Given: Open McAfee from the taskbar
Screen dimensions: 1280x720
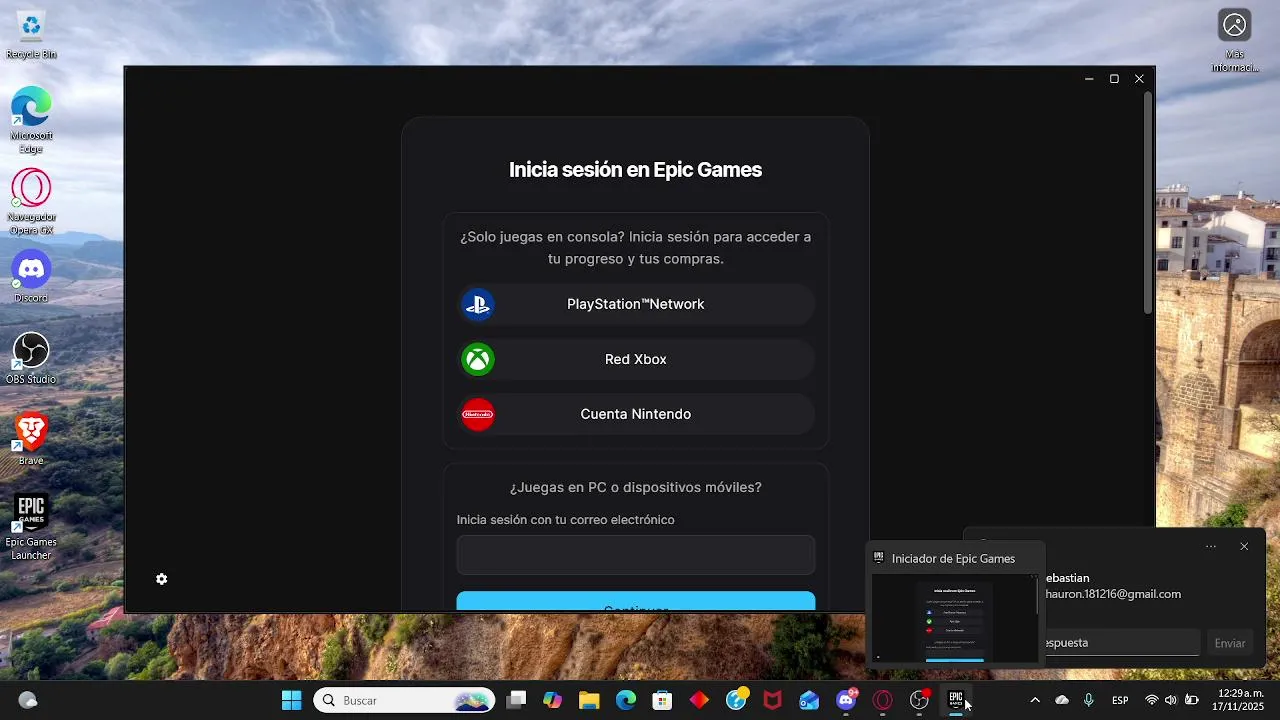Looking at the screenshot, I should (772, 700).
